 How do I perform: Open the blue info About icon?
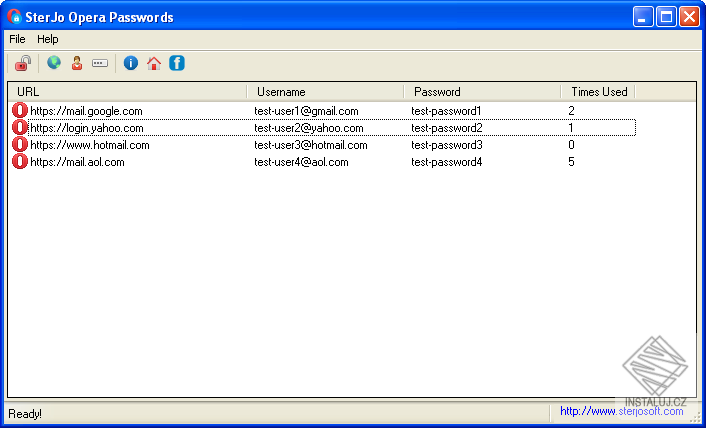click(x=131, y=63)
